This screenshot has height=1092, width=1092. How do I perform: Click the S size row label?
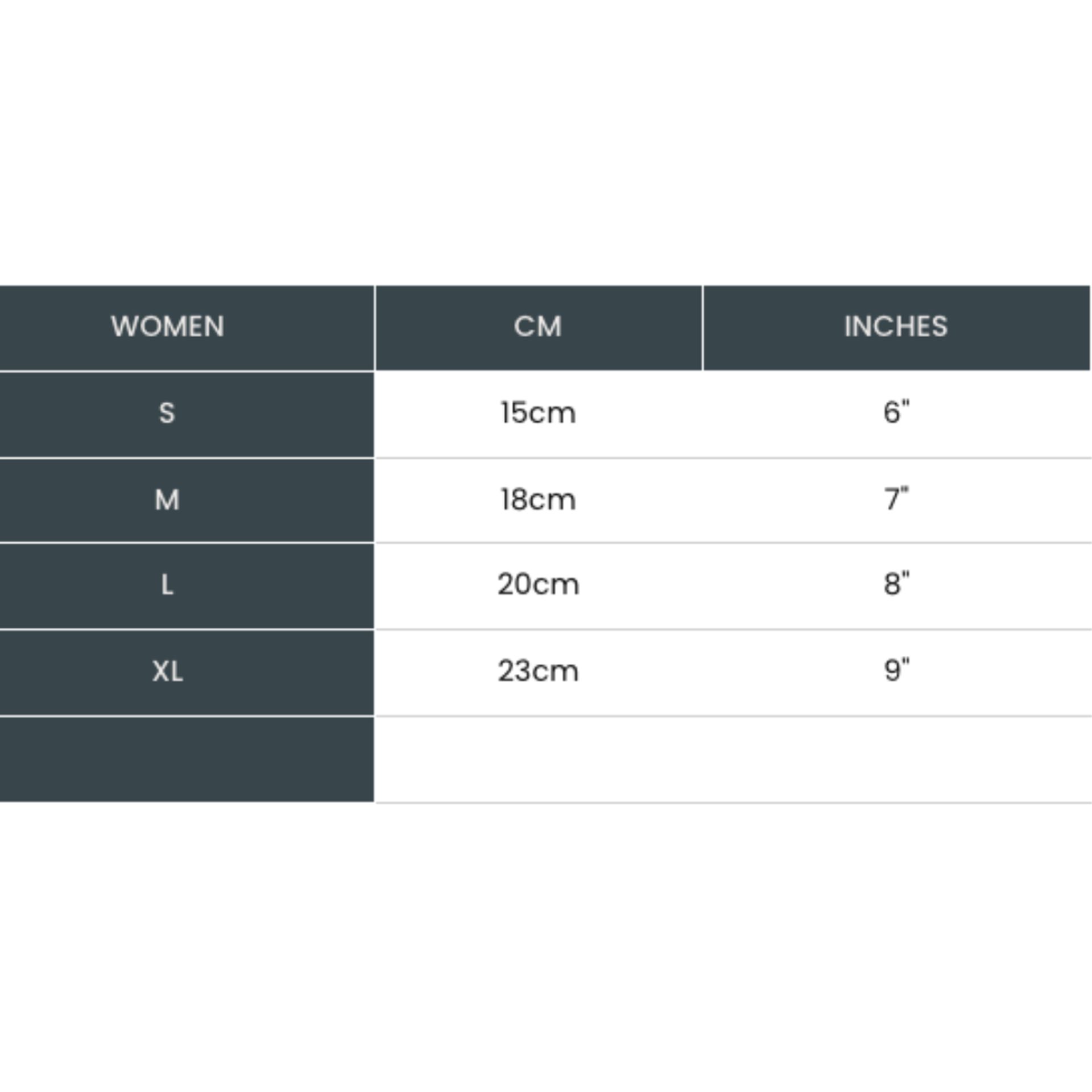click(x=167, y=413)
